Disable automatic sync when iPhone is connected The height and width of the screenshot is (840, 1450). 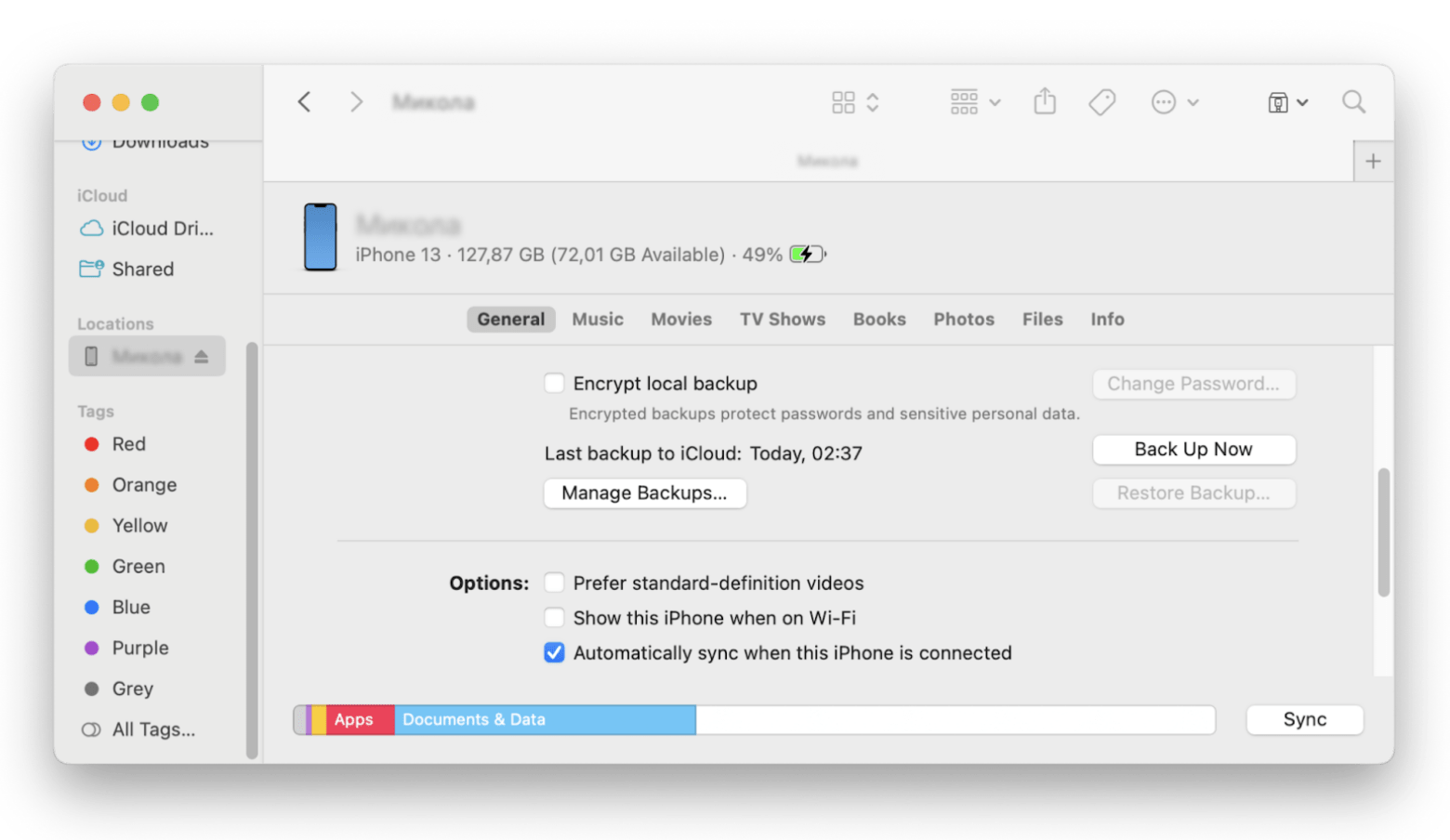[x=554, y=652]
